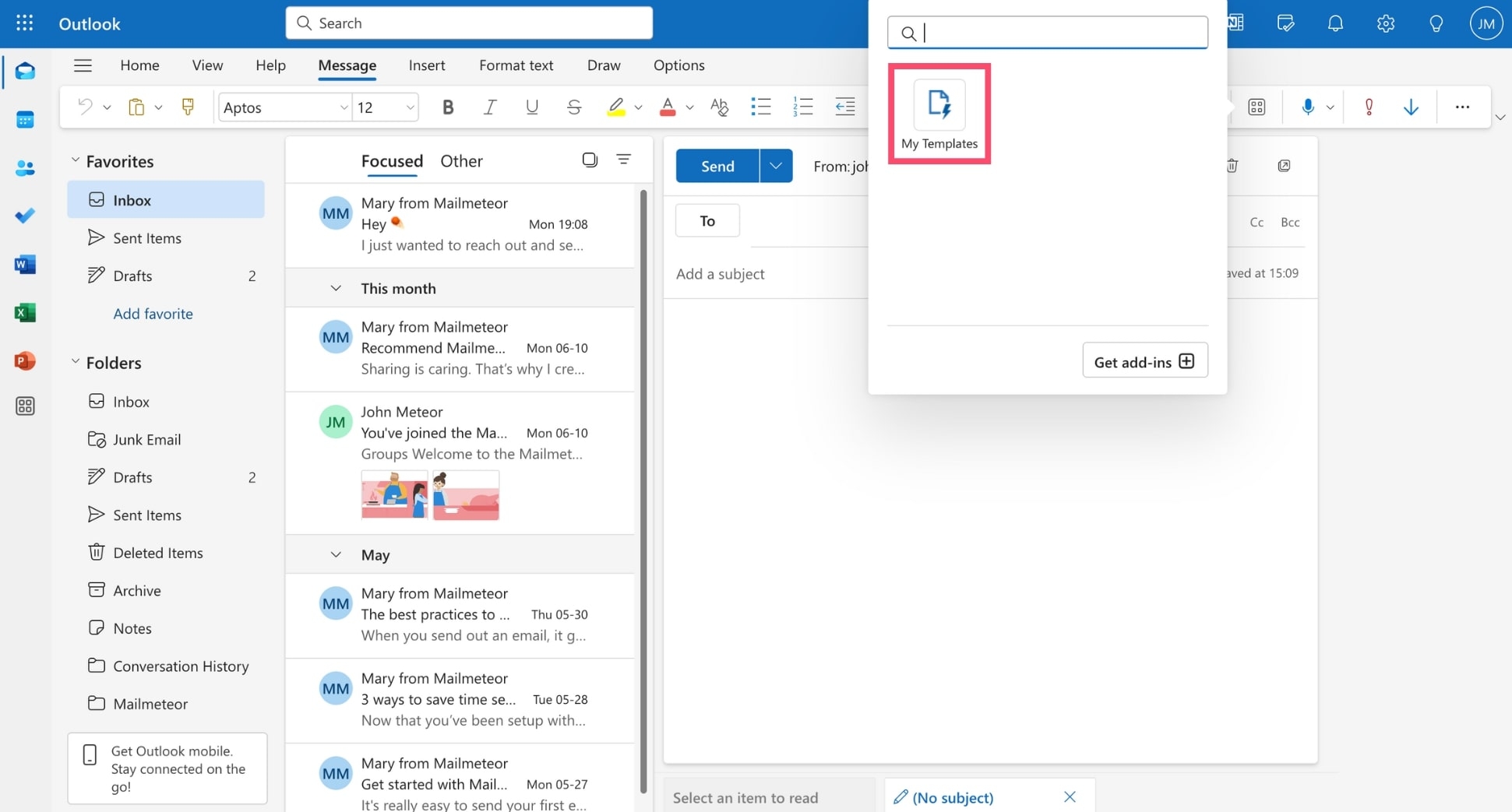Toggle the hamburger navigation pane button

(83, 65)
